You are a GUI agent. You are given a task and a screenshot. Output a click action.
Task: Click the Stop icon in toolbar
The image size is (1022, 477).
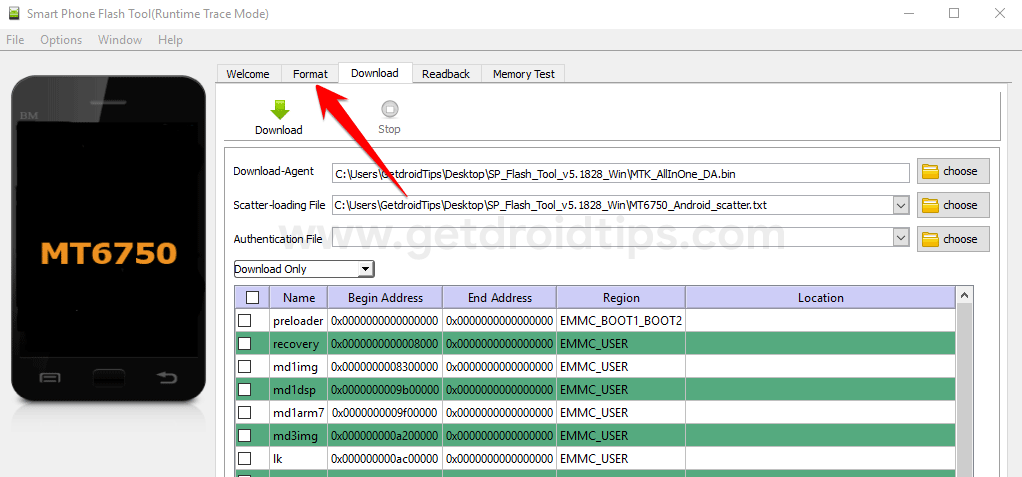pos(389,109)
